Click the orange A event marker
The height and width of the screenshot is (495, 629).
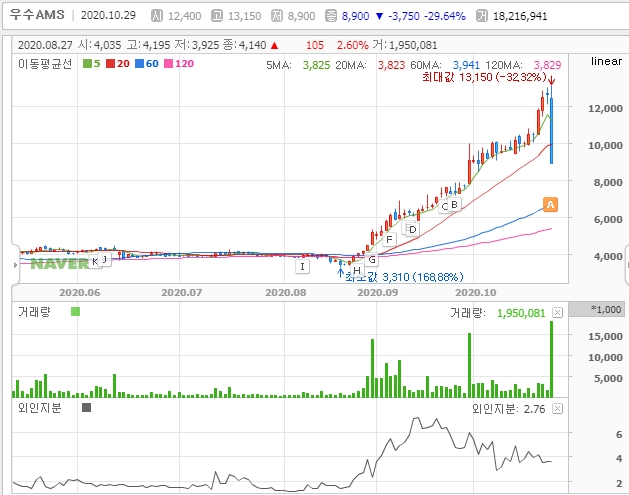click(x=550, y=205)
